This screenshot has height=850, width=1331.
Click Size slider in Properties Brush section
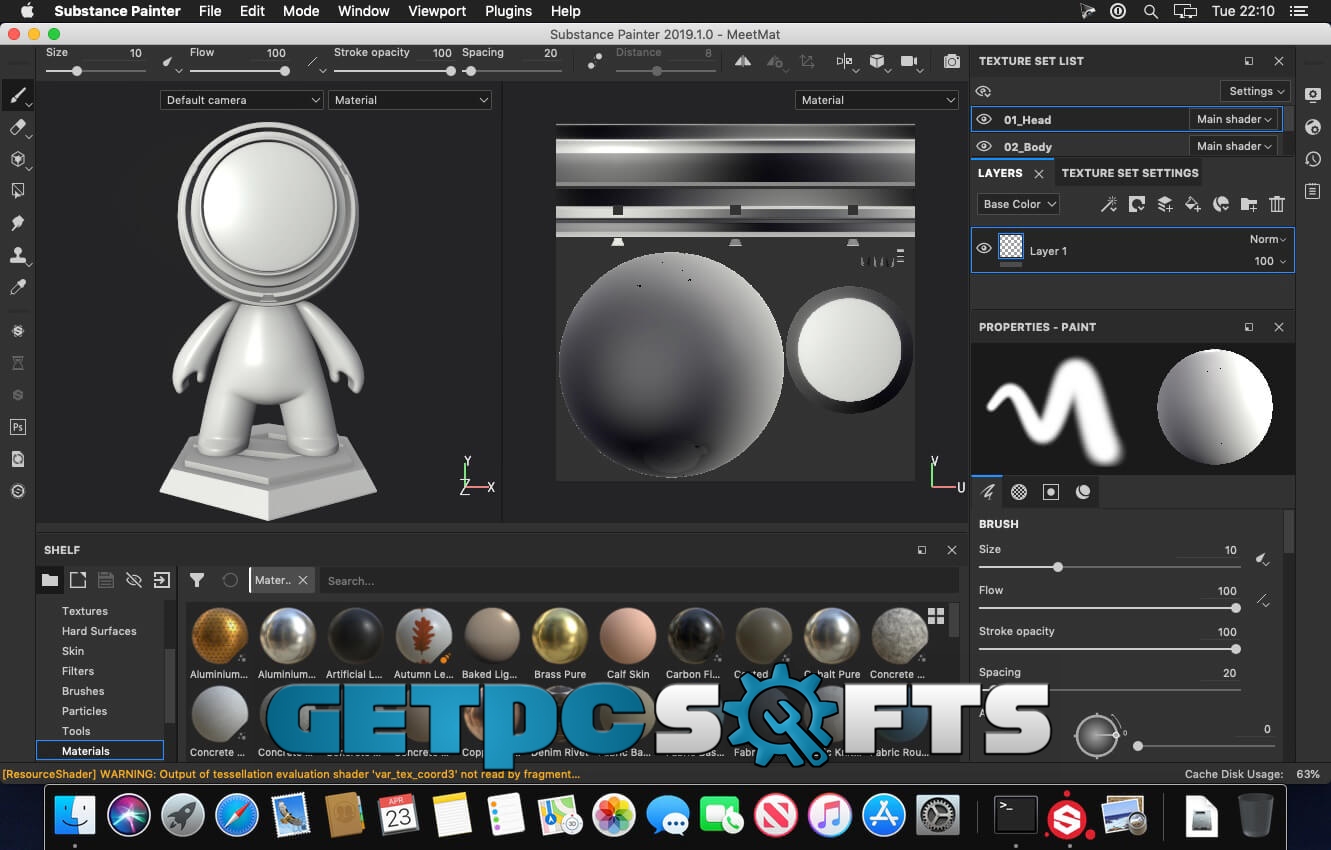click(1109, 567)
